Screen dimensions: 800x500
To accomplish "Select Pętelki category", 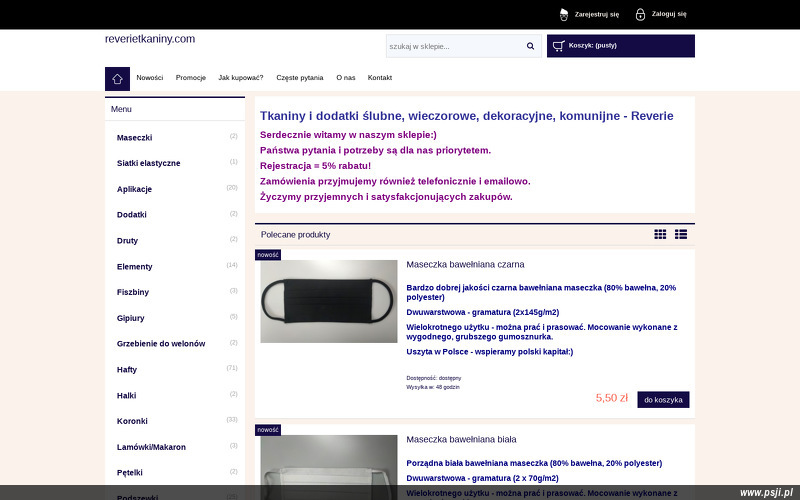I will point(130,473).
